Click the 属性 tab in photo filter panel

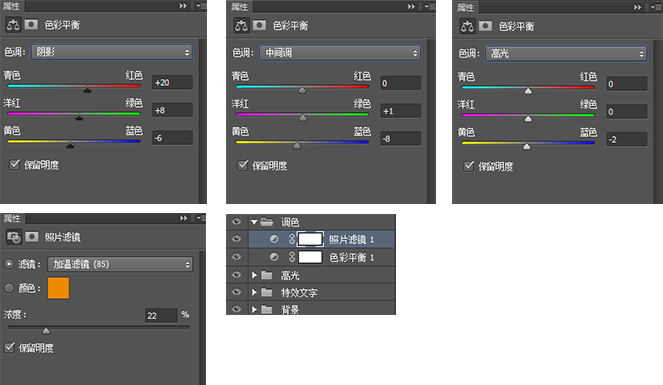click(12, 218)
